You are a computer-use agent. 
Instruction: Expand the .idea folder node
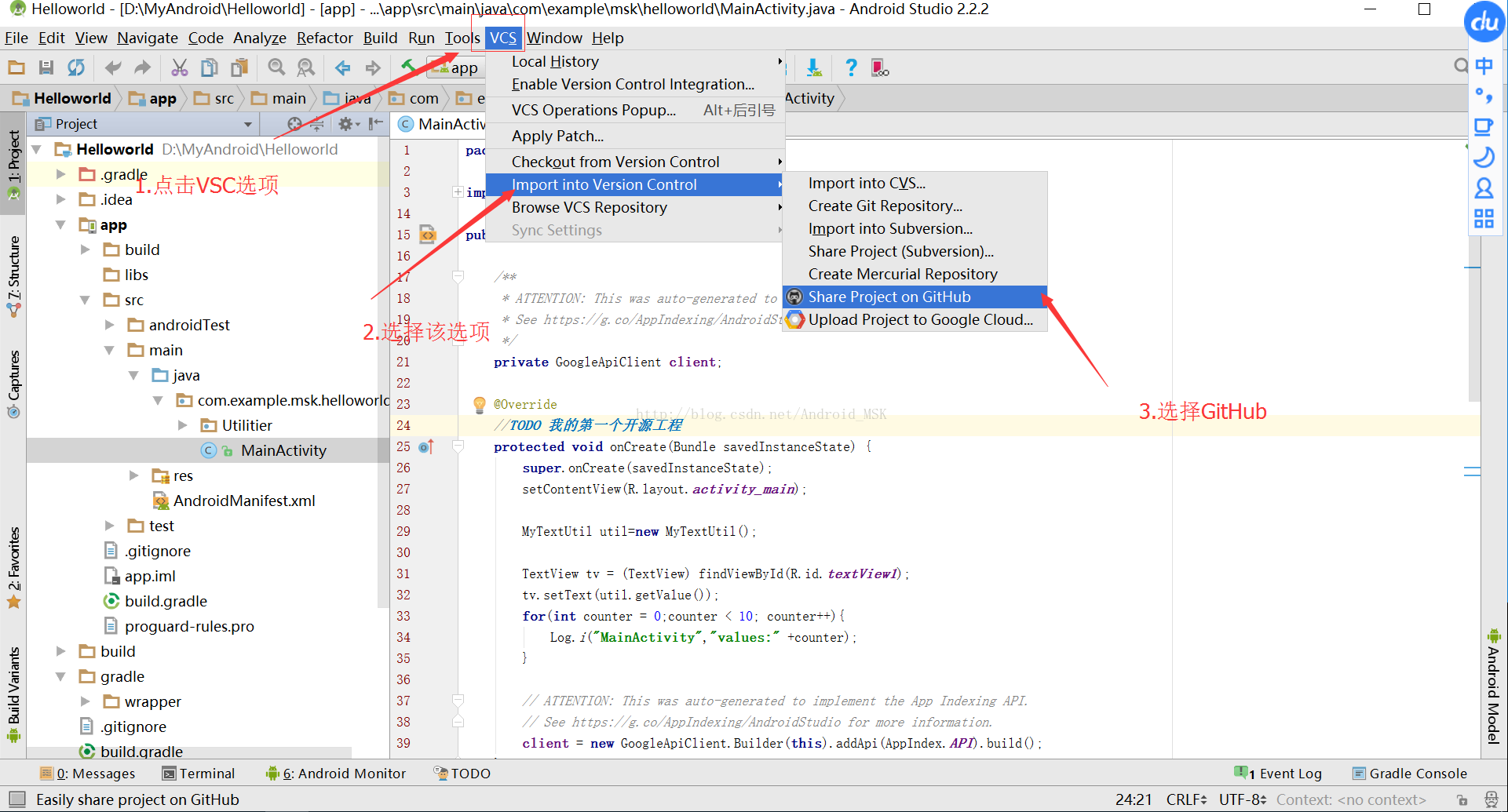pos(61,199)
